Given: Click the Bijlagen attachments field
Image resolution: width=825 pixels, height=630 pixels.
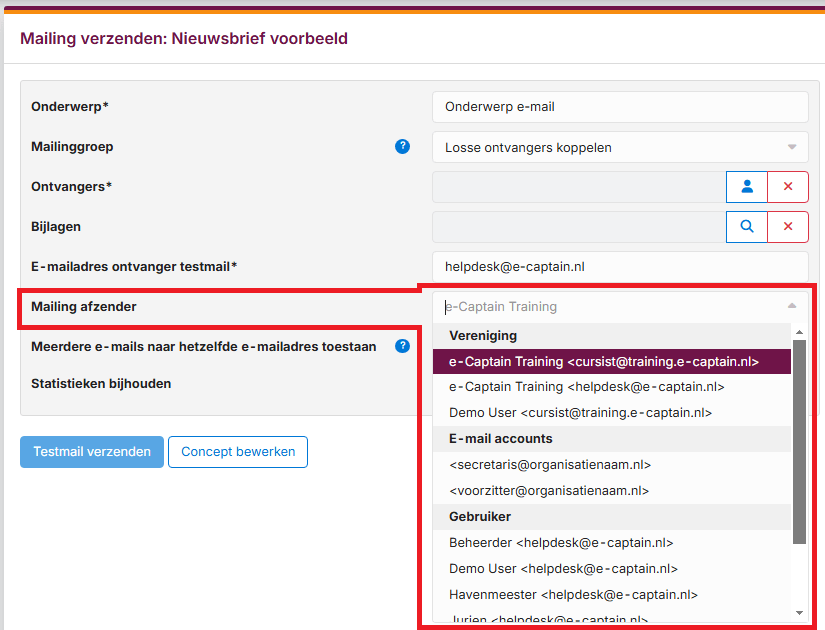Looking at the screenshot, I should 579,227.
